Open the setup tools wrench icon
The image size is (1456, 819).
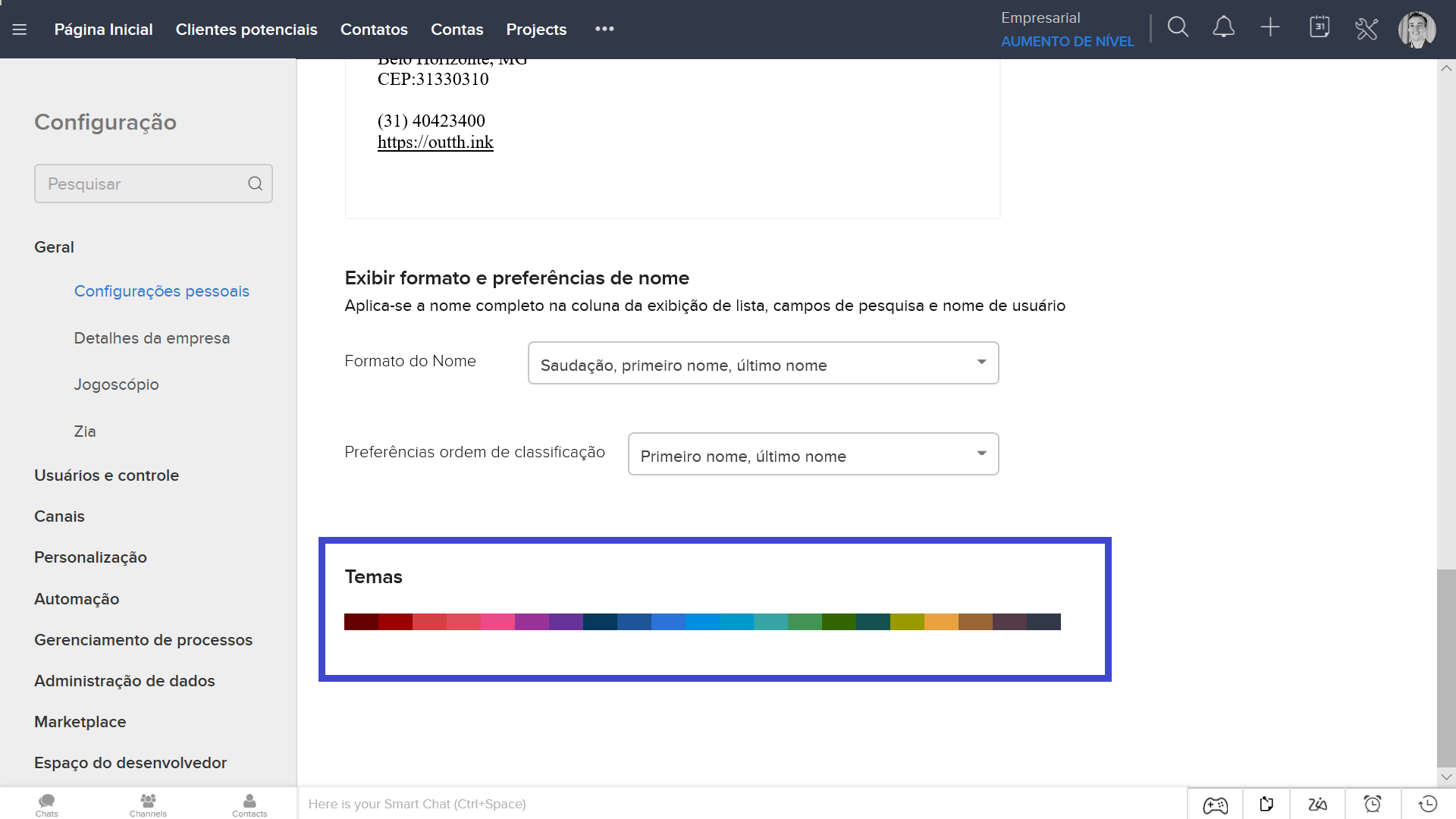1367,29
